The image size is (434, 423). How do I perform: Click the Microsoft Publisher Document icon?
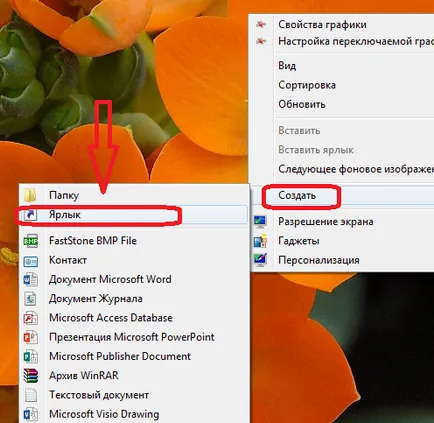[x=31, y=356]
